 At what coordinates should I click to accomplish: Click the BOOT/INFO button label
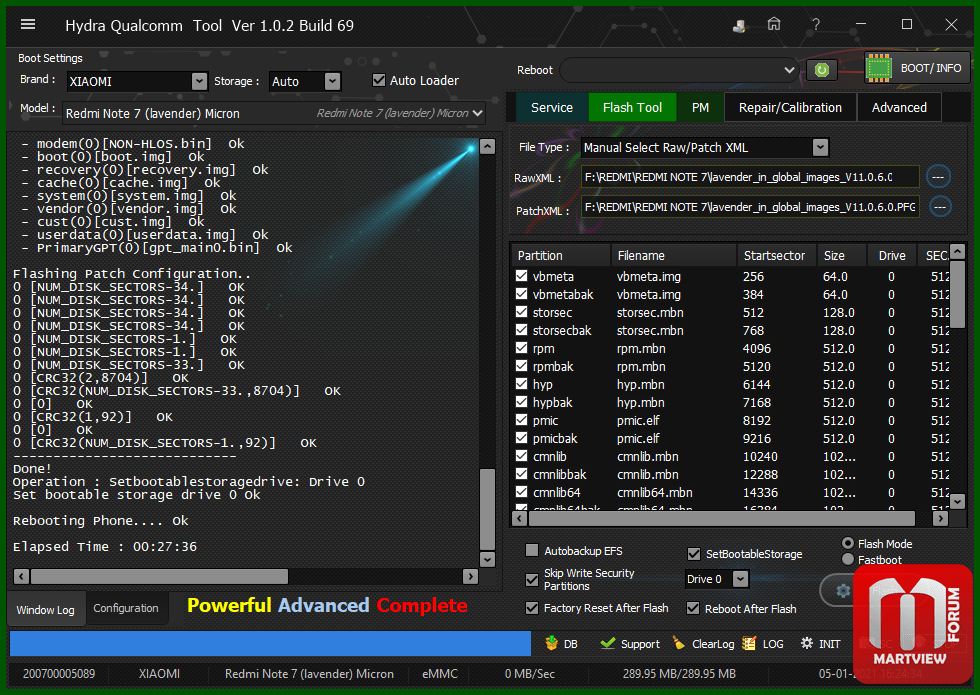click(931, 68)
